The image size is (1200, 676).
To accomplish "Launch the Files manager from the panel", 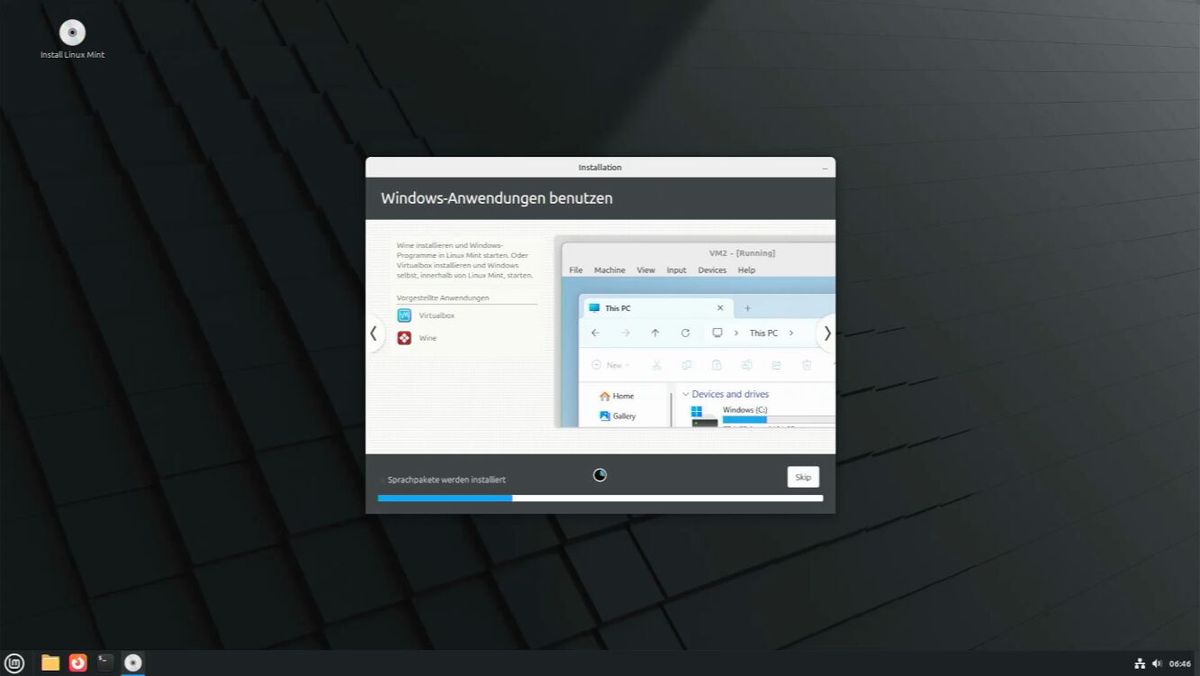I will click(50, 662).
